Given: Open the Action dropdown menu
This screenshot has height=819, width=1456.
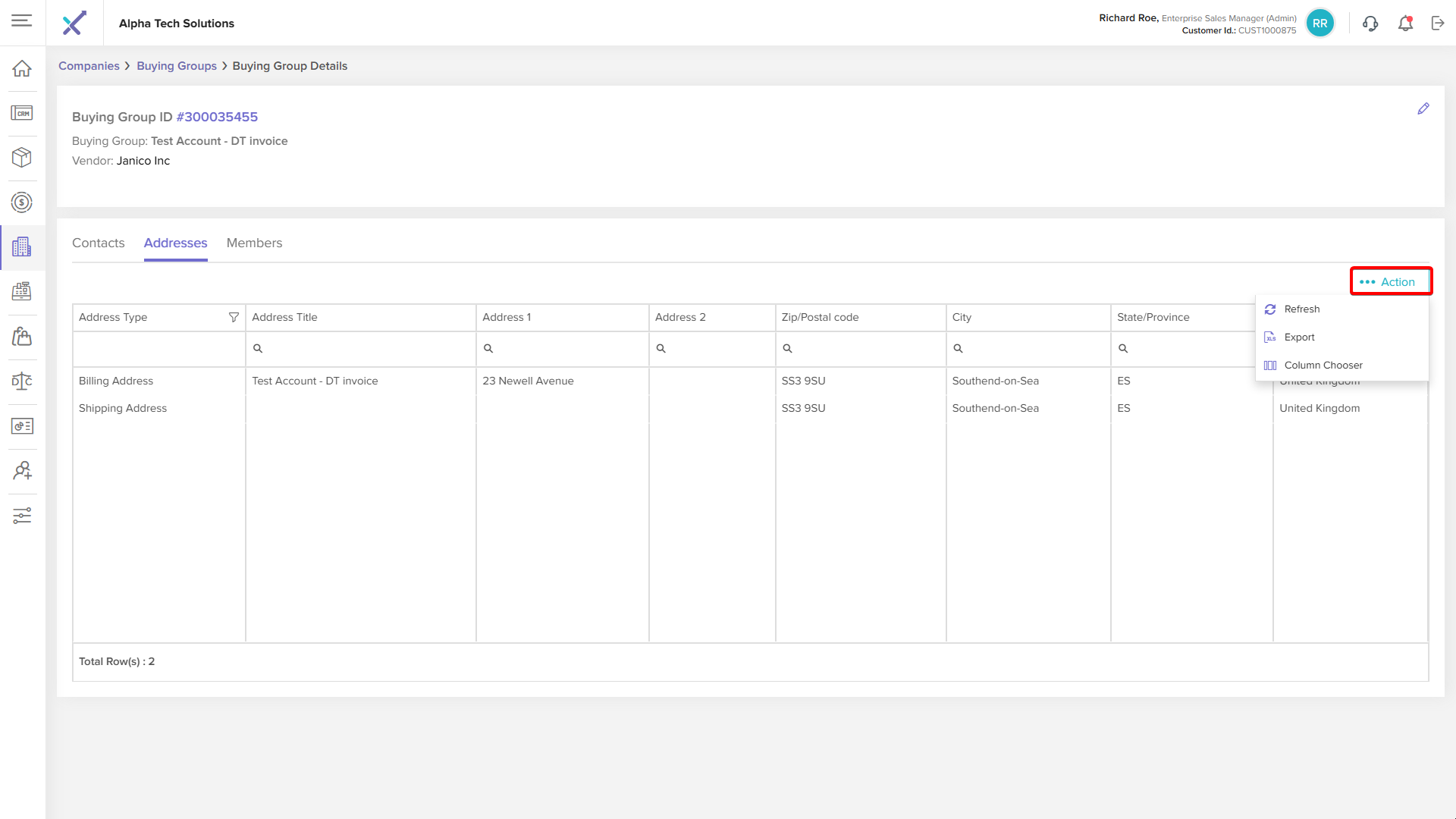Looking at the screenshot, I should coord(1390,282).
